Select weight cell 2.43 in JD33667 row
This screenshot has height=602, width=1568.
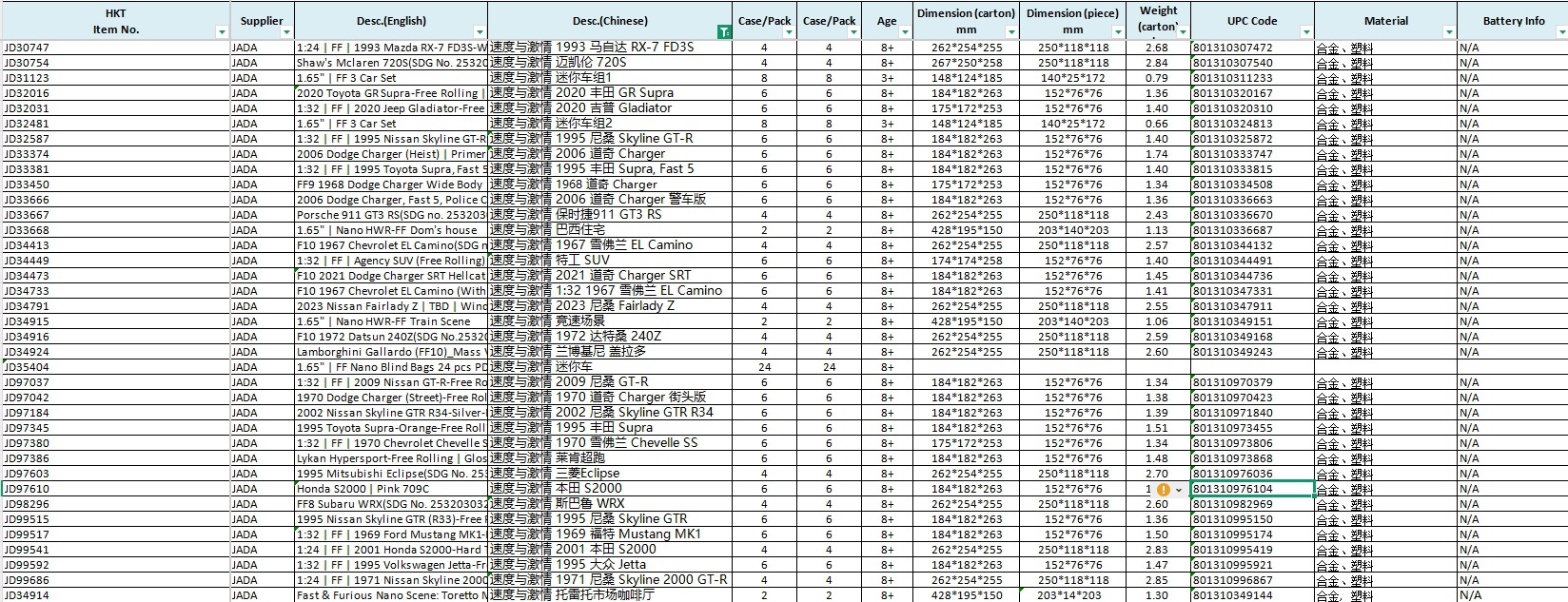pos(1157,215)
